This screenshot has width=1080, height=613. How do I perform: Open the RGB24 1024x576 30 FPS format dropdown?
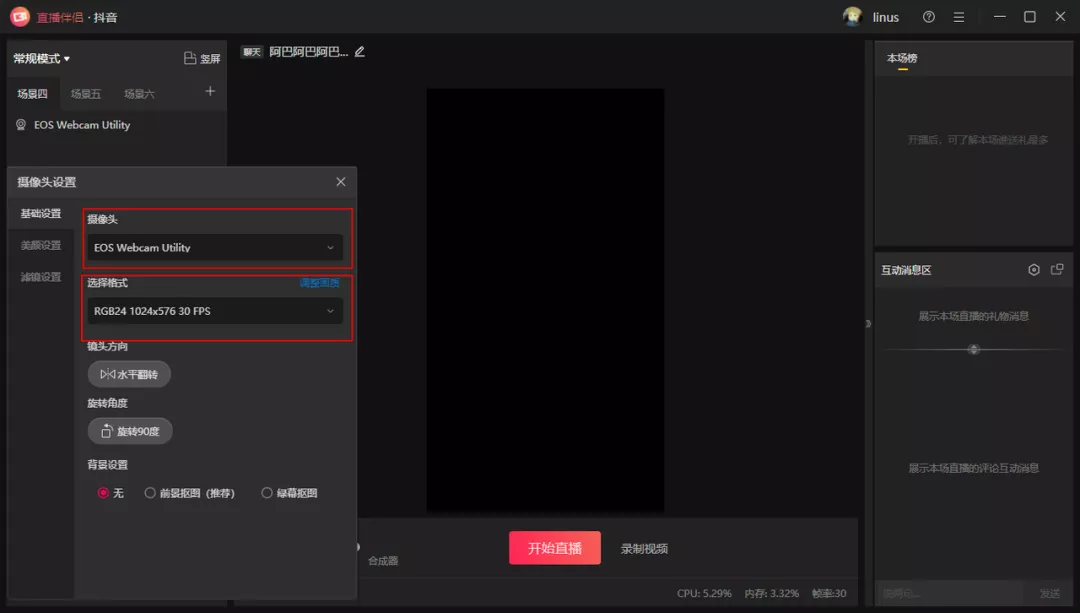(215, 311)
